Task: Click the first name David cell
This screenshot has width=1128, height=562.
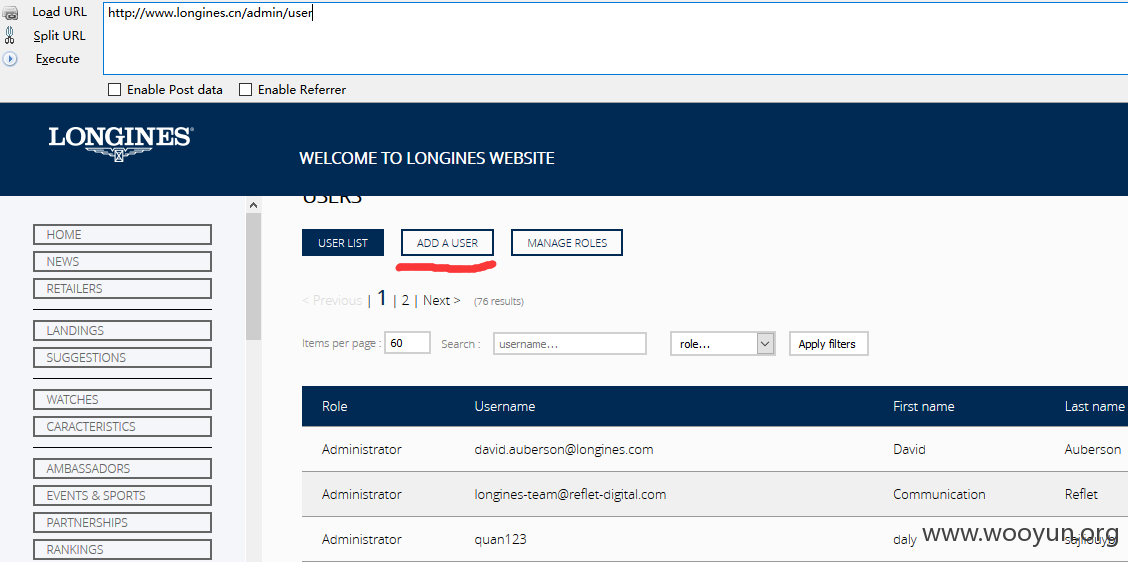Action: pos(909,449)
